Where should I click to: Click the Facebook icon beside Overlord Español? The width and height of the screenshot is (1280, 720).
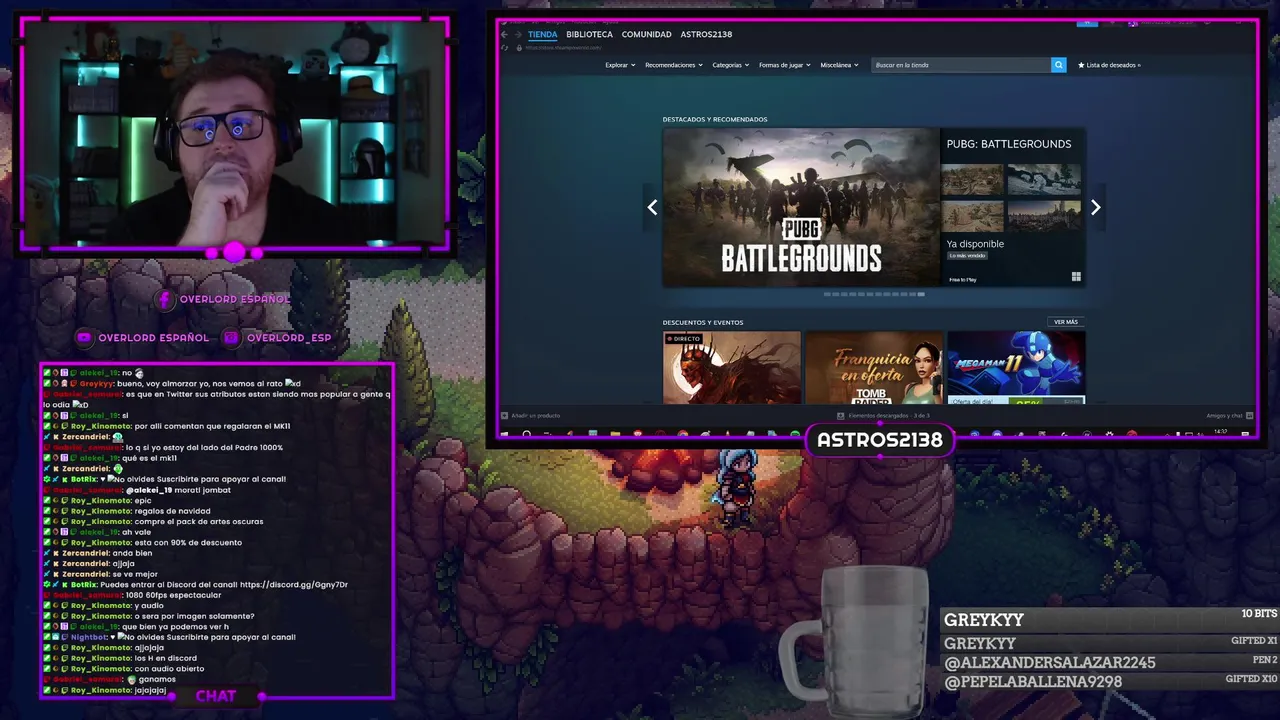click(x=166, y=299)
